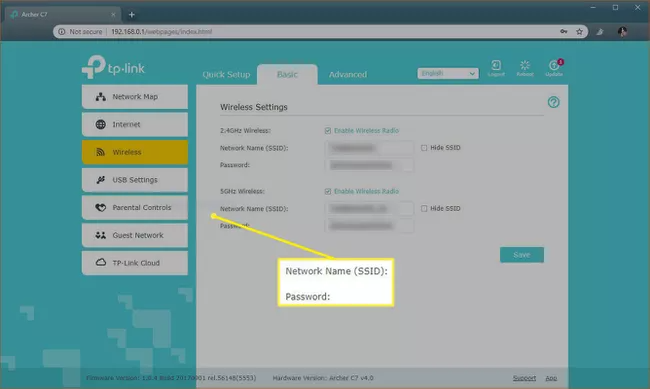The image size is (650, 389).
Task: Open the App link in footer
Action: [551, 378]
